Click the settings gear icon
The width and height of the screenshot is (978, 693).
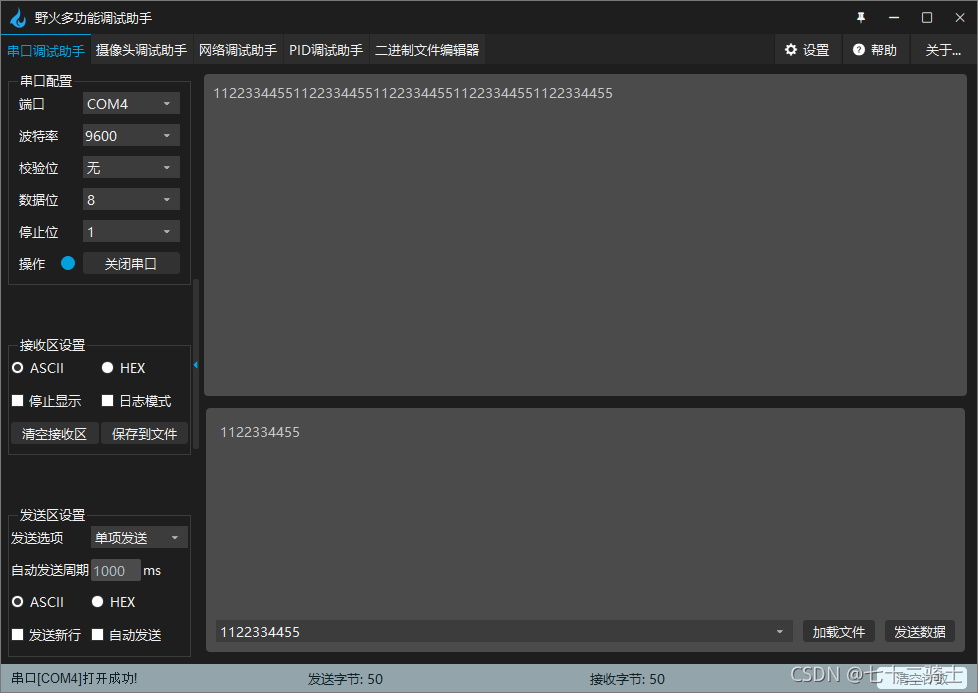pyautogui.click(x=791, y=50)
